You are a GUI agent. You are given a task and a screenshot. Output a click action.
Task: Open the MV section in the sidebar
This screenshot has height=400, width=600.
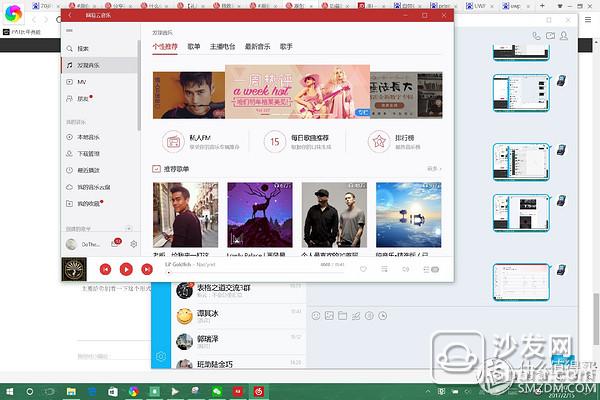click(99, 82)
